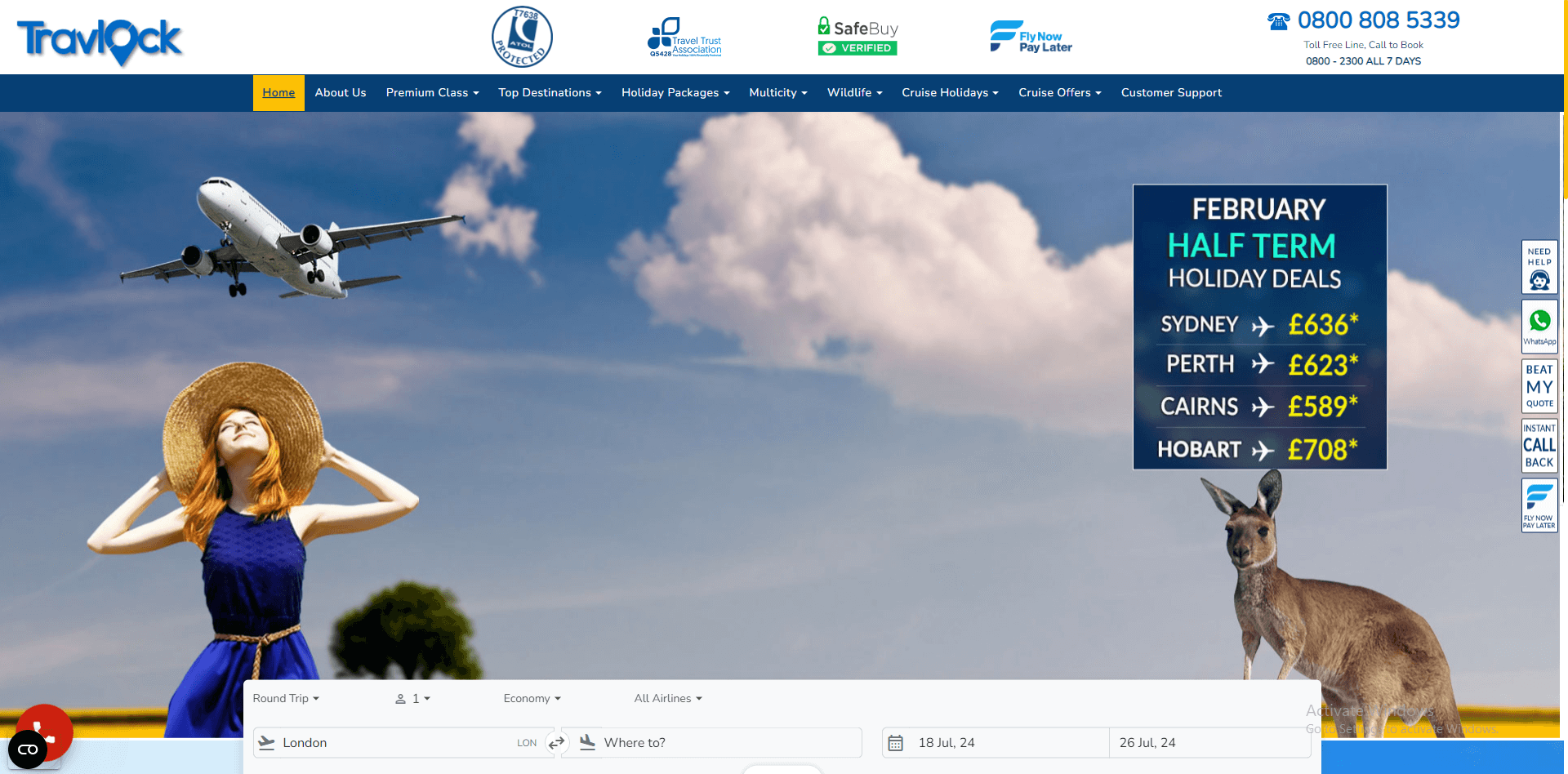Click the calendar icon in date field
The image size is (1568, 774).
pyautogui.click(x=895, y=743)
